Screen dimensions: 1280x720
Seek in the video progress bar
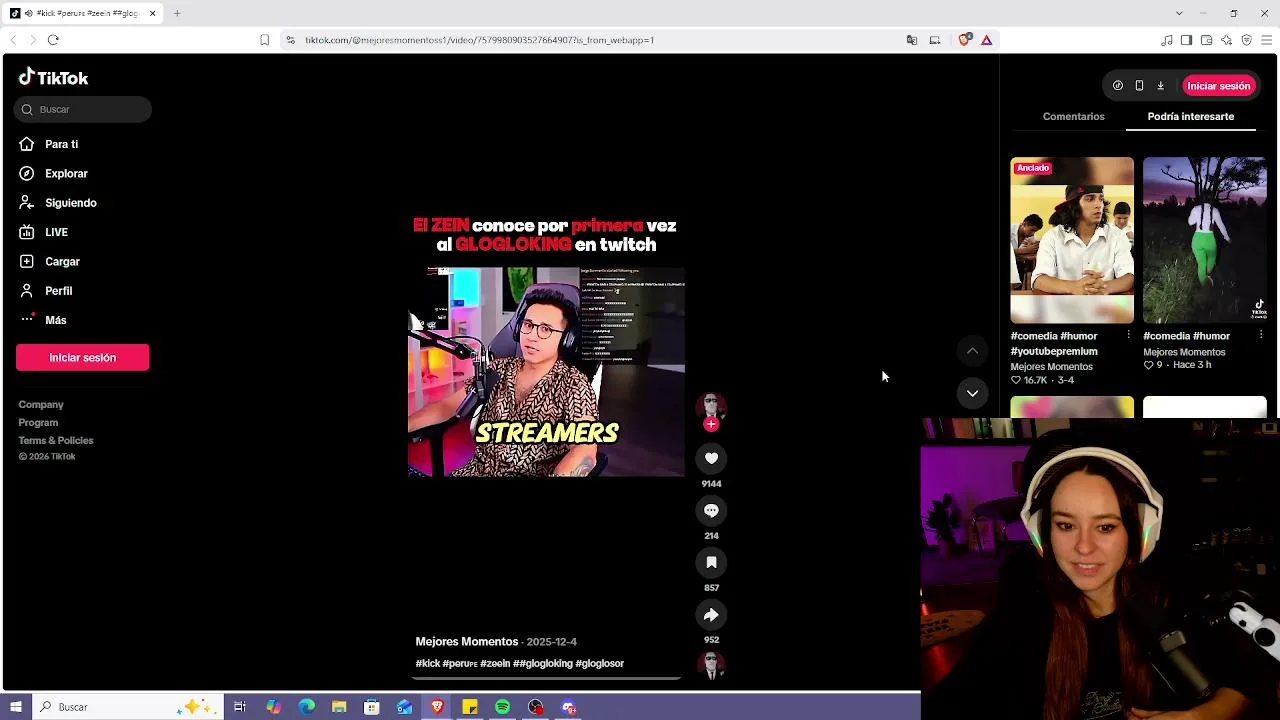point(546,678)
